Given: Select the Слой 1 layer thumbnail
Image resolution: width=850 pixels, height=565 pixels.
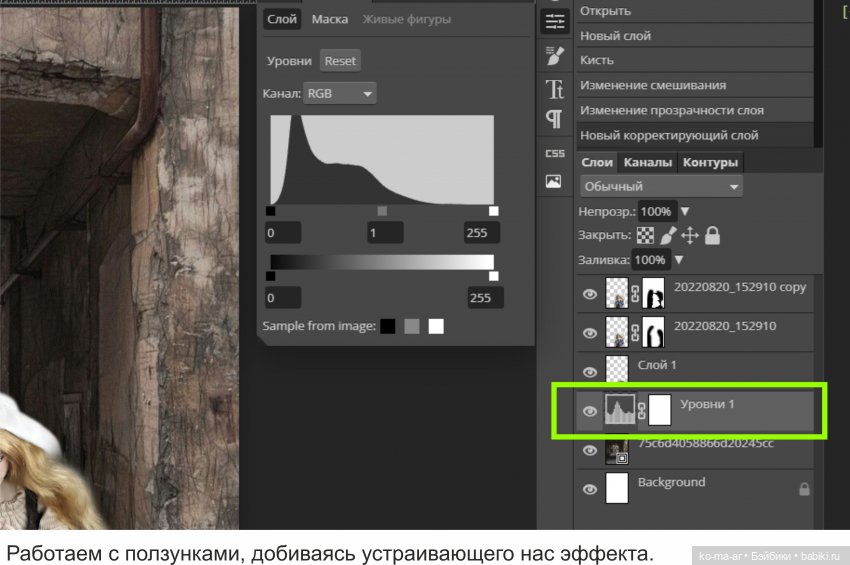Looking at the screenshot, I should pyautogui.click(x=617, y=371).
